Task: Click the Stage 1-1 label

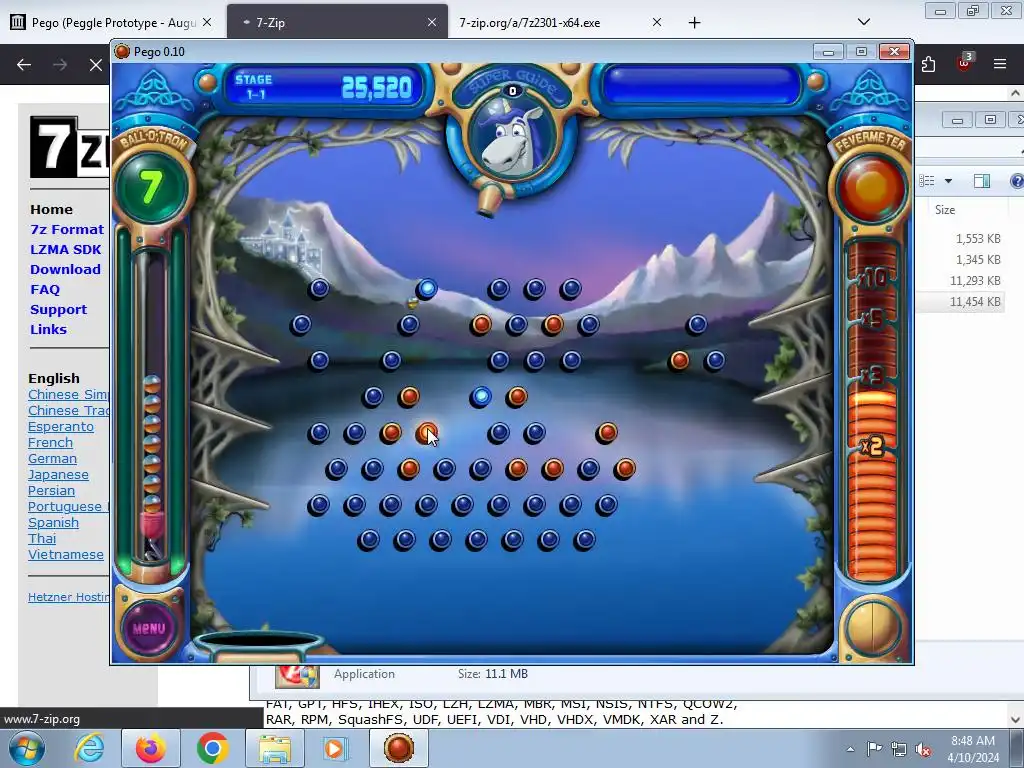Action: click(x=253, y=87)
